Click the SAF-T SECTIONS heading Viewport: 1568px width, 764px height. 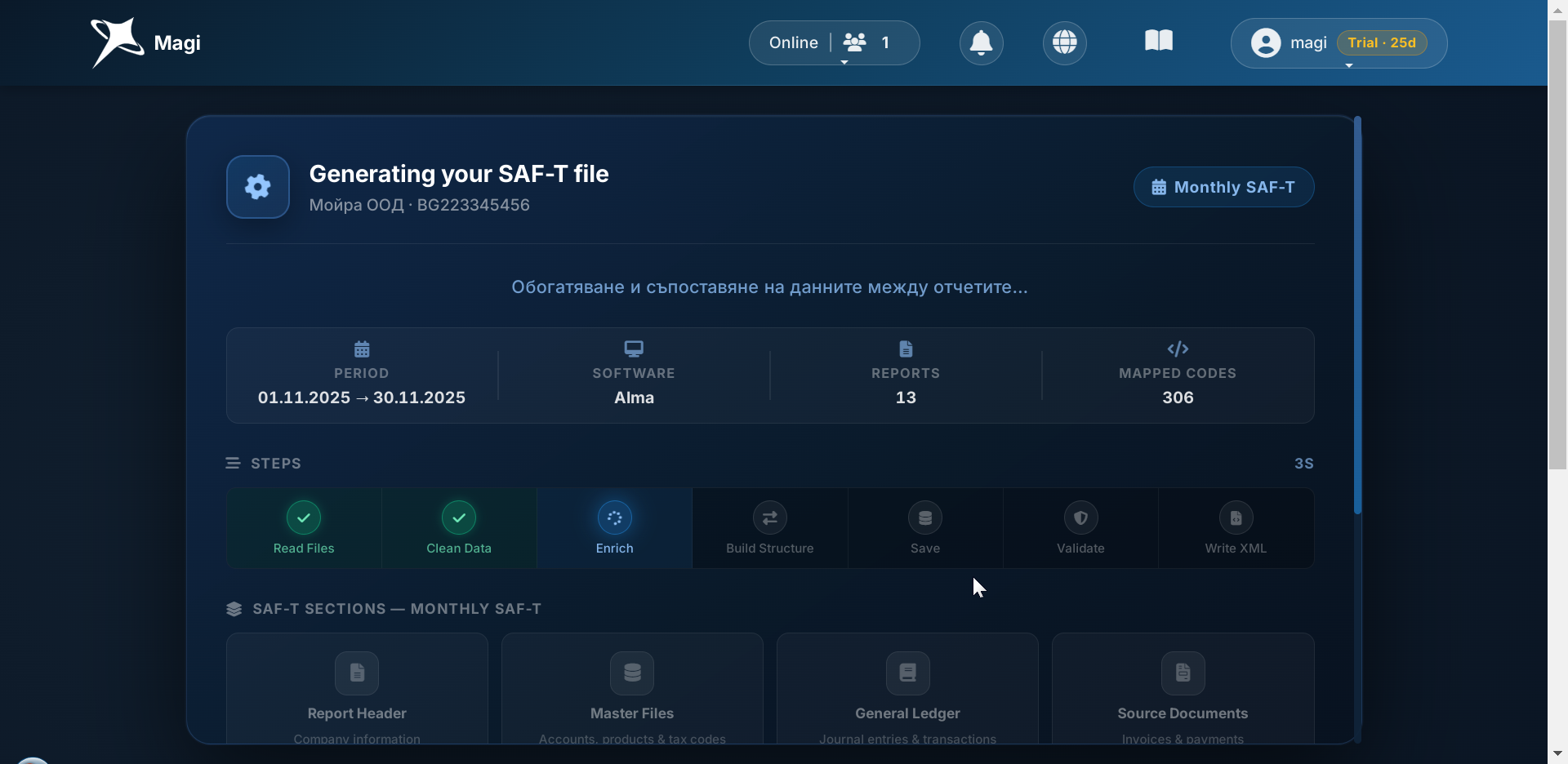point(397,609)
